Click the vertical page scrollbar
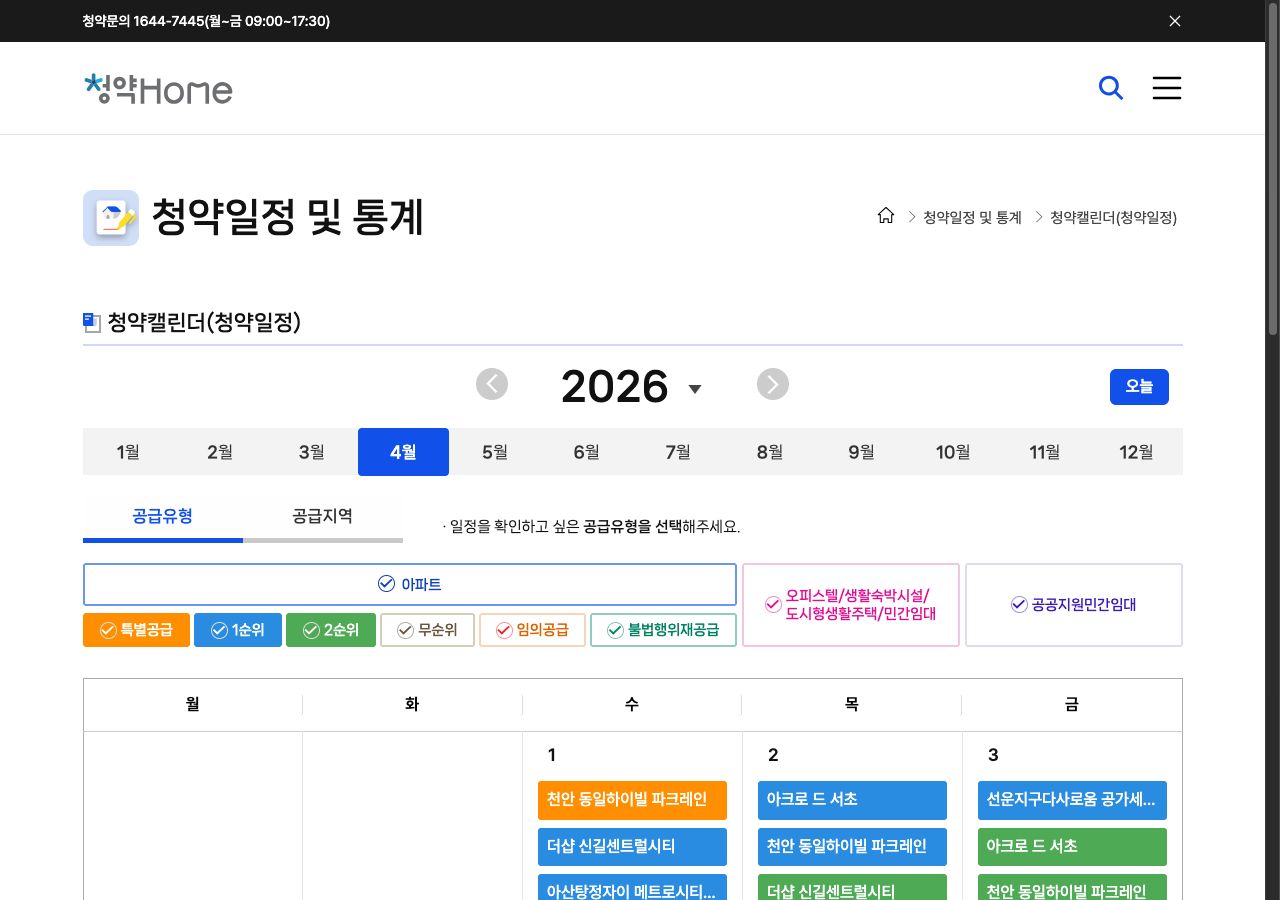Screen dimensions: 1280x900 [1273, 170]
